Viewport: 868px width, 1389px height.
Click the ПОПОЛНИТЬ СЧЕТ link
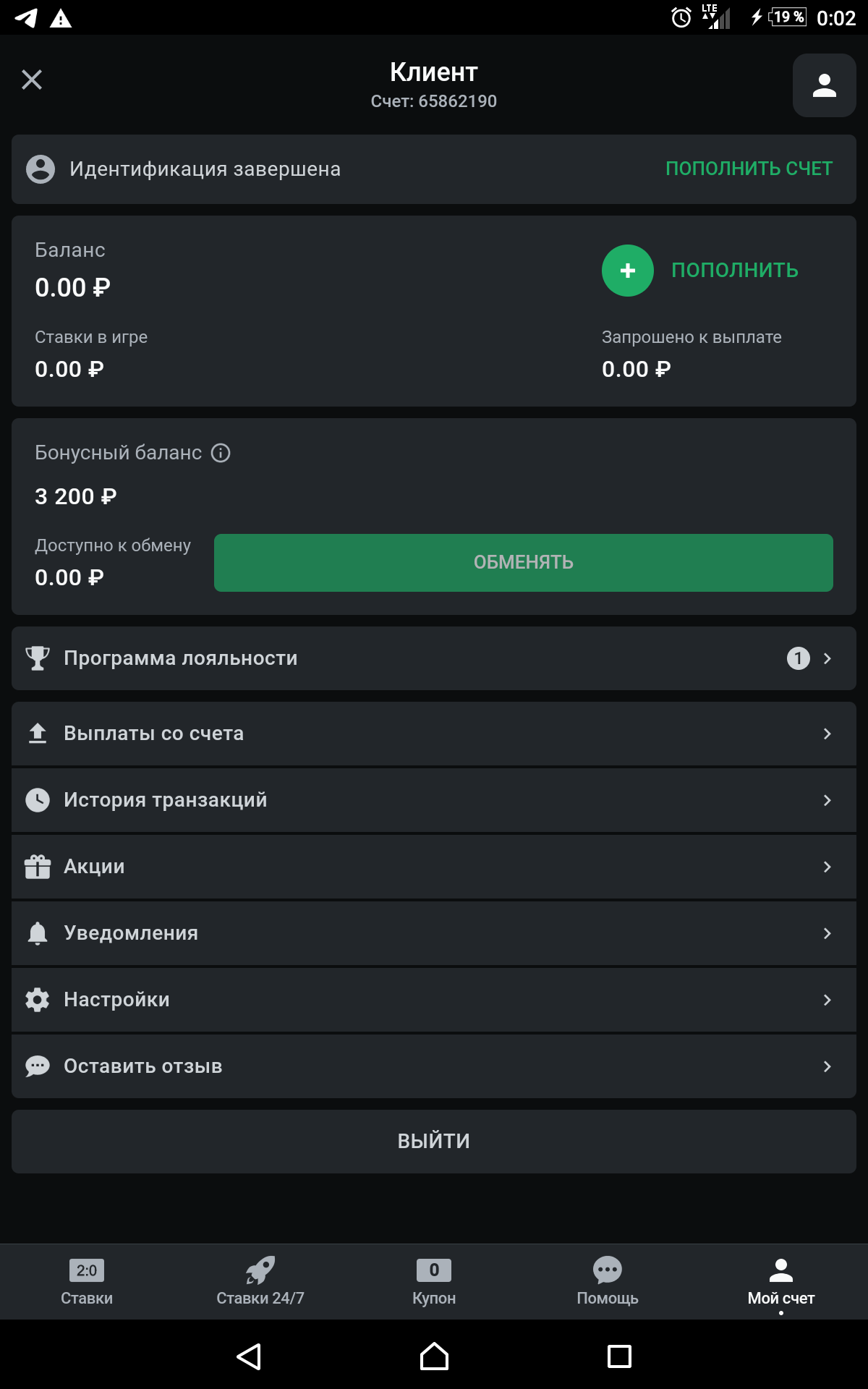(x=749, y=169)
